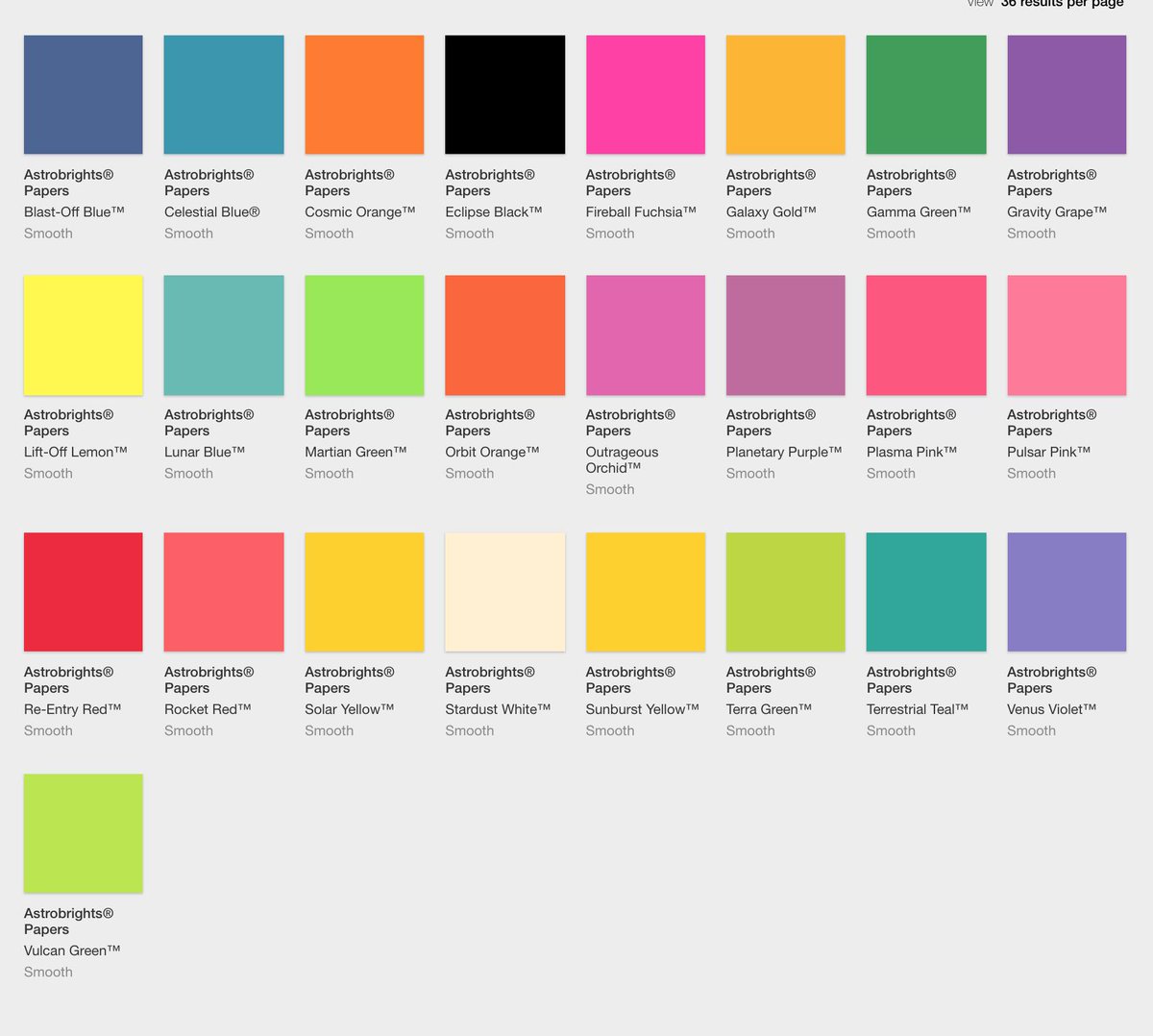1153x1036 pixels.
Task: Choose the Eclipse Black swatch
Action: click(505, 95)
